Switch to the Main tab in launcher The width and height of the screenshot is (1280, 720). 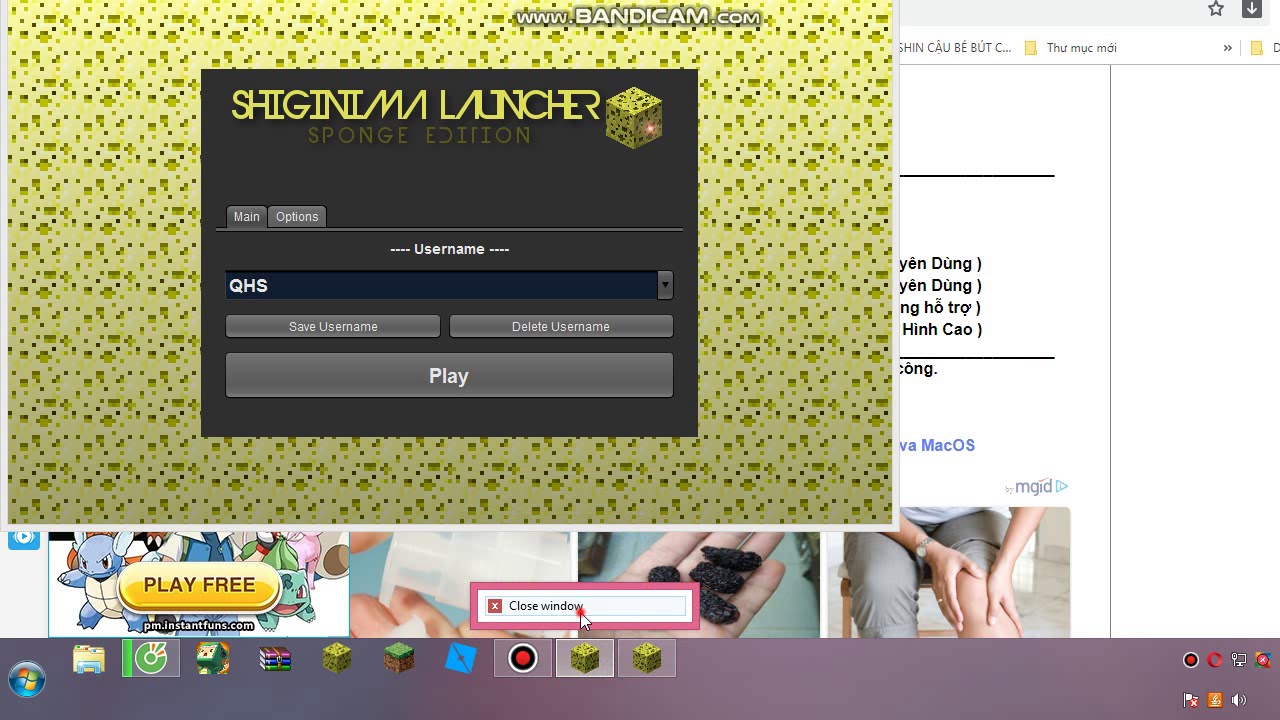click(x=246, y=217)
